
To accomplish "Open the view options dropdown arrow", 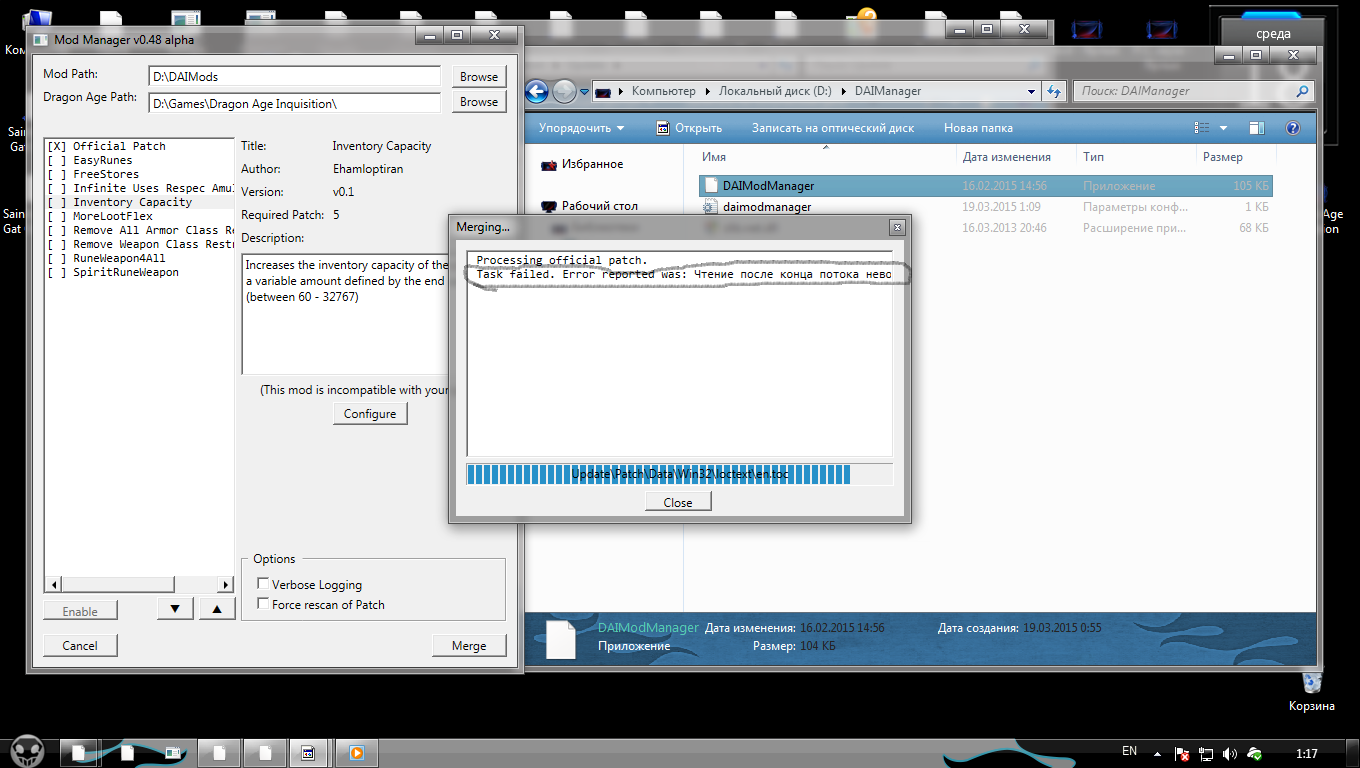I will click(x=1223, y=128).
